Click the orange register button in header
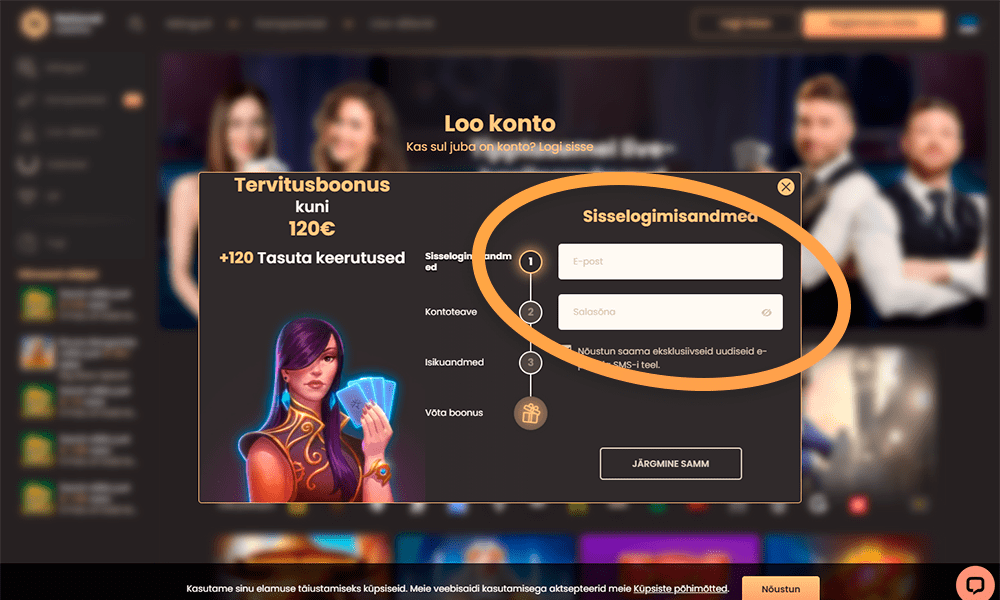The image size is (1000, 600). (873, 24)
